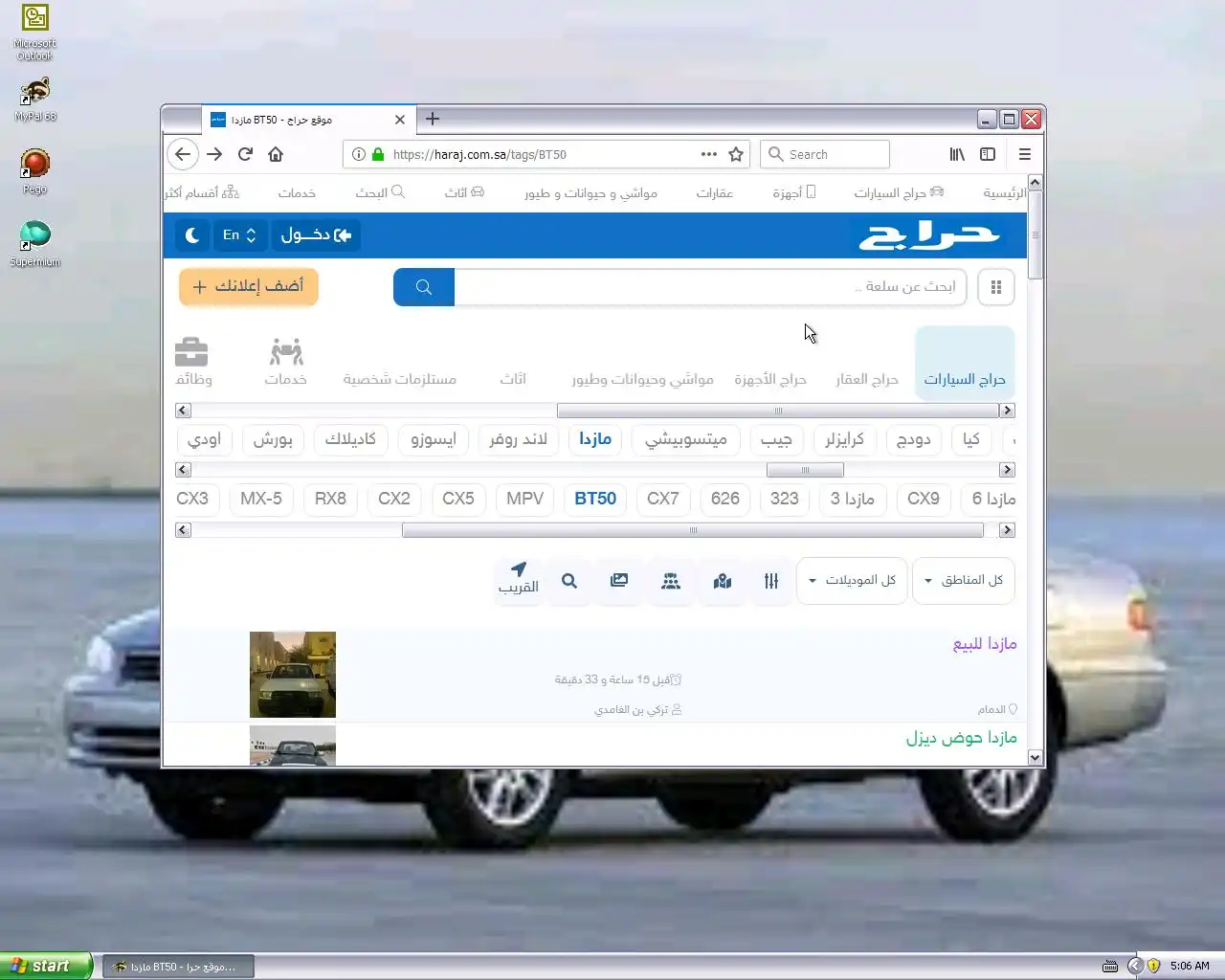Open البحث in top navigation
The width and height of the screenshot is (1225, 980).
point(380,192)
